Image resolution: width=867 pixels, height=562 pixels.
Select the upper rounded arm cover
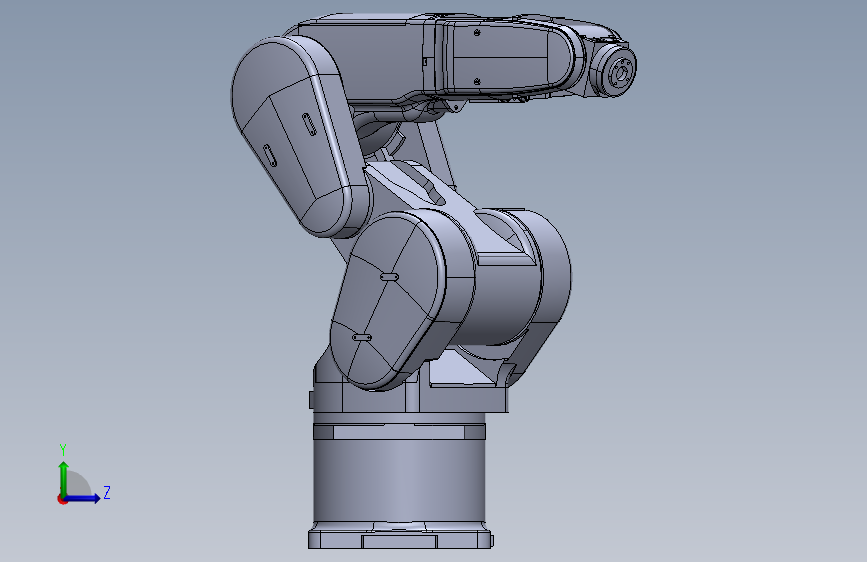pos(299,137)
